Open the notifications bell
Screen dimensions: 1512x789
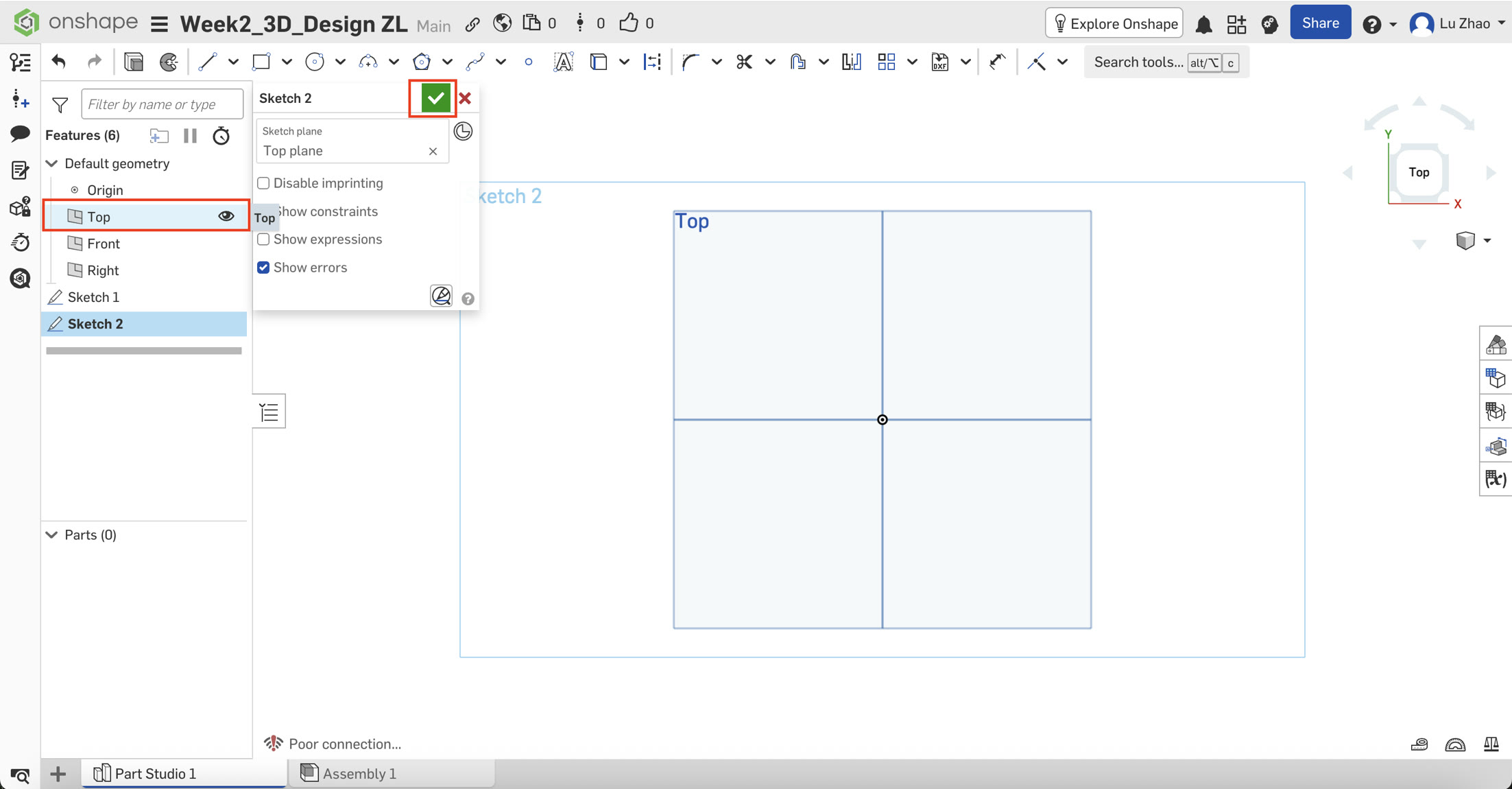(1203, 25)
